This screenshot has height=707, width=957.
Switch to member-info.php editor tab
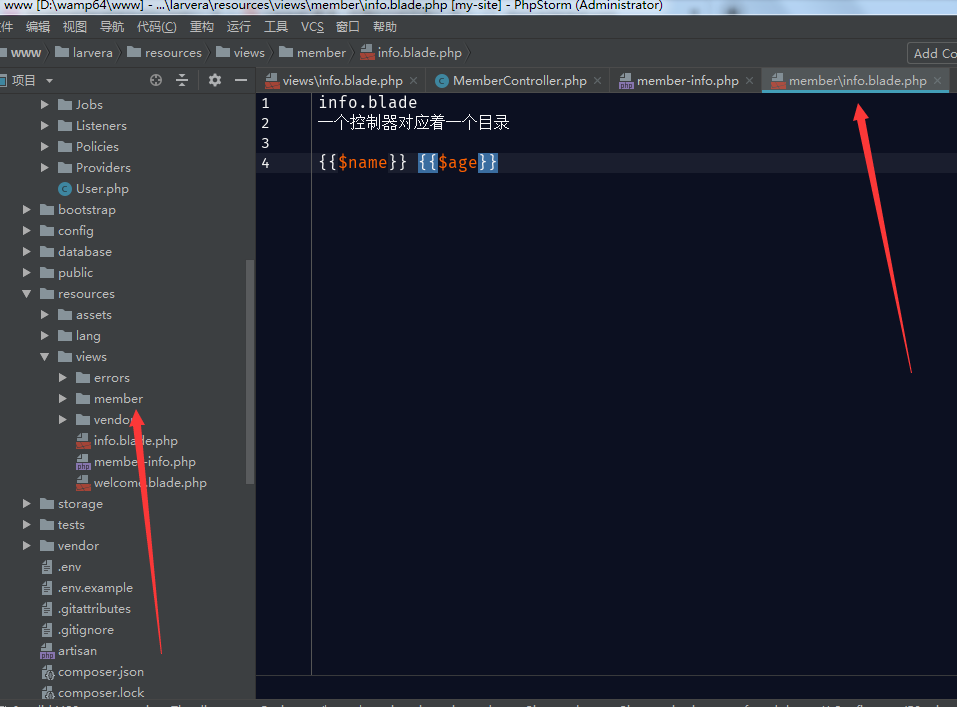[687, 81]
